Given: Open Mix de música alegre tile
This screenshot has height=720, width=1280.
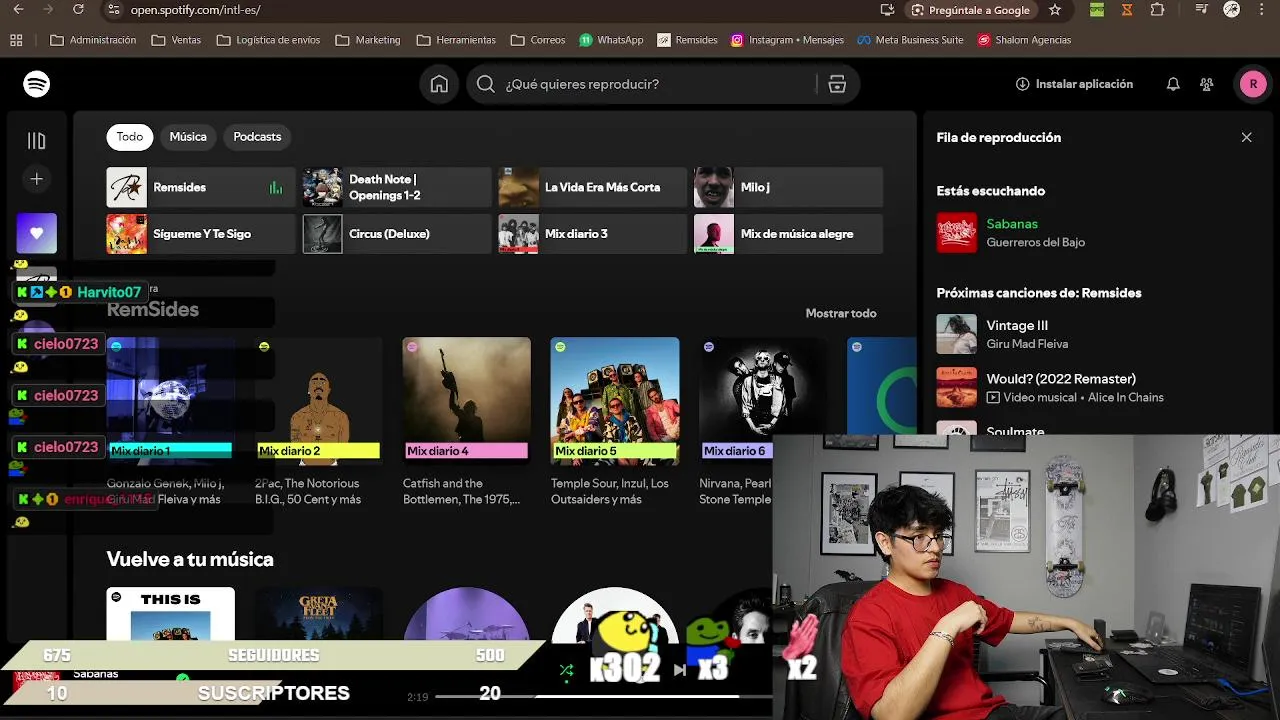Looking at the screenshot, I should [x=789, y=234].
